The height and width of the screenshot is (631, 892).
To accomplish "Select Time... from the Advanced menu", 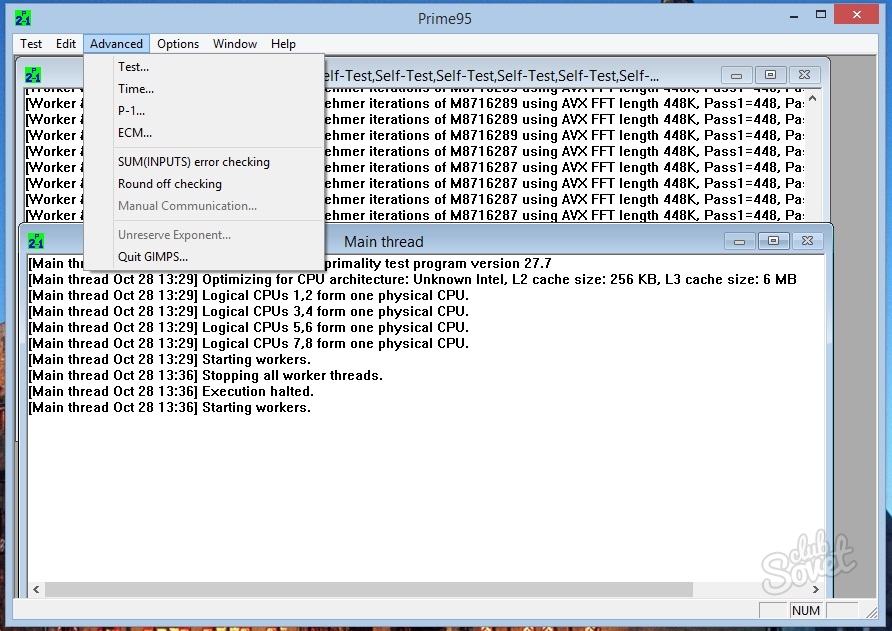I will tap(135, 89).
